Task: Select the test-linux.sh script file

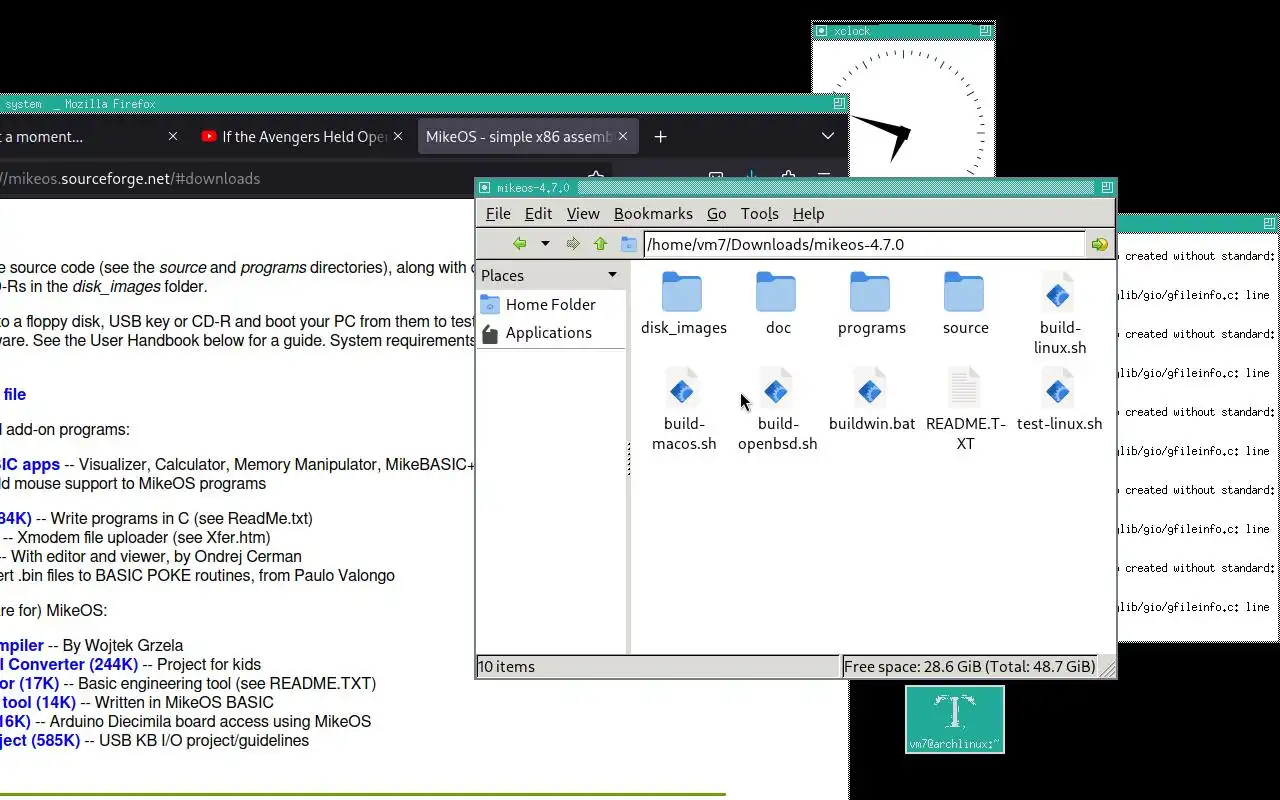Action: (x=1059, y=400)
